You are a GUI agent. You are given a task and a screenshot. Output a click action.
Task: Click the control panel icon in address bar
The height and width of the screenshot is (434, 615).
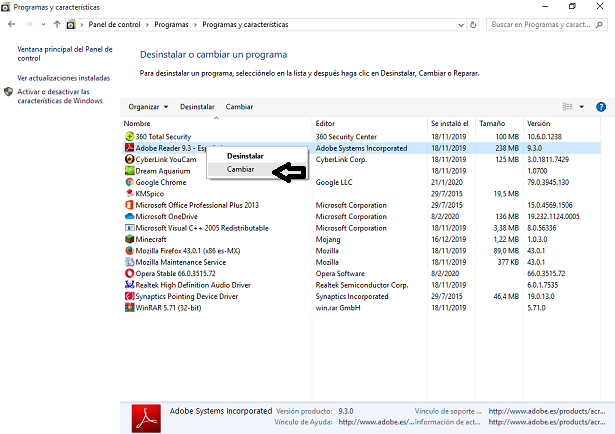(x=71, y=25)
